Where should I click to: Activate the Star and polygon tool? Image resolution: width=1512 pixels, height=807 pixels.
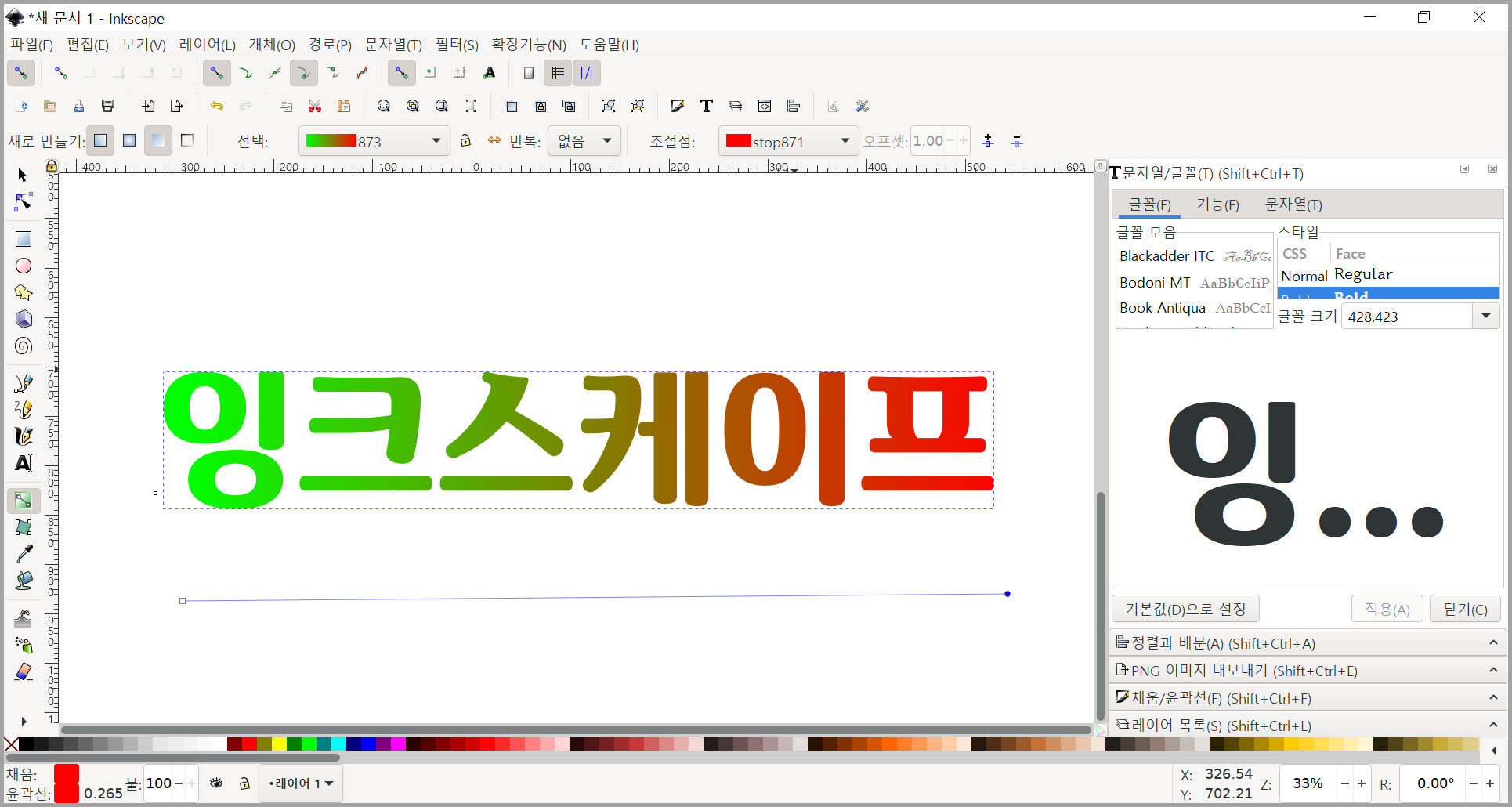point(24,293)
